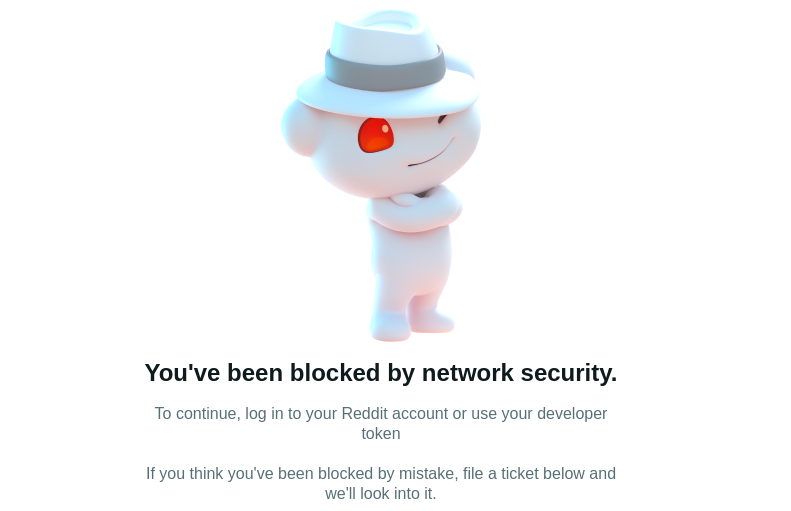The image size is (791, 511).
Task: Click the "we'll look into it." line
Action: pyautogui.click(x=381, y=493)
